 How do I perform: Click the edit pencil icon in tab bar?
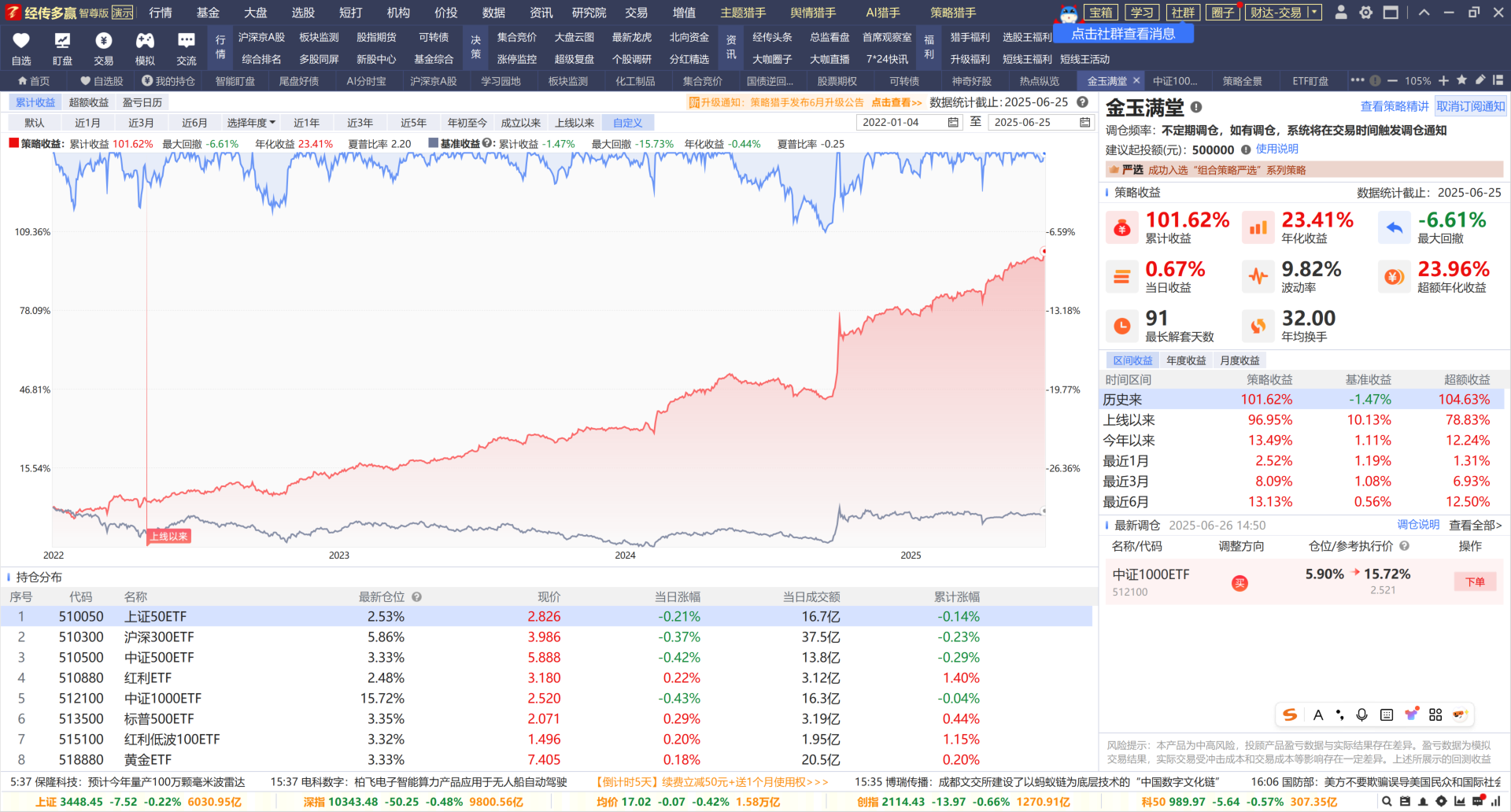[1480, 80]
